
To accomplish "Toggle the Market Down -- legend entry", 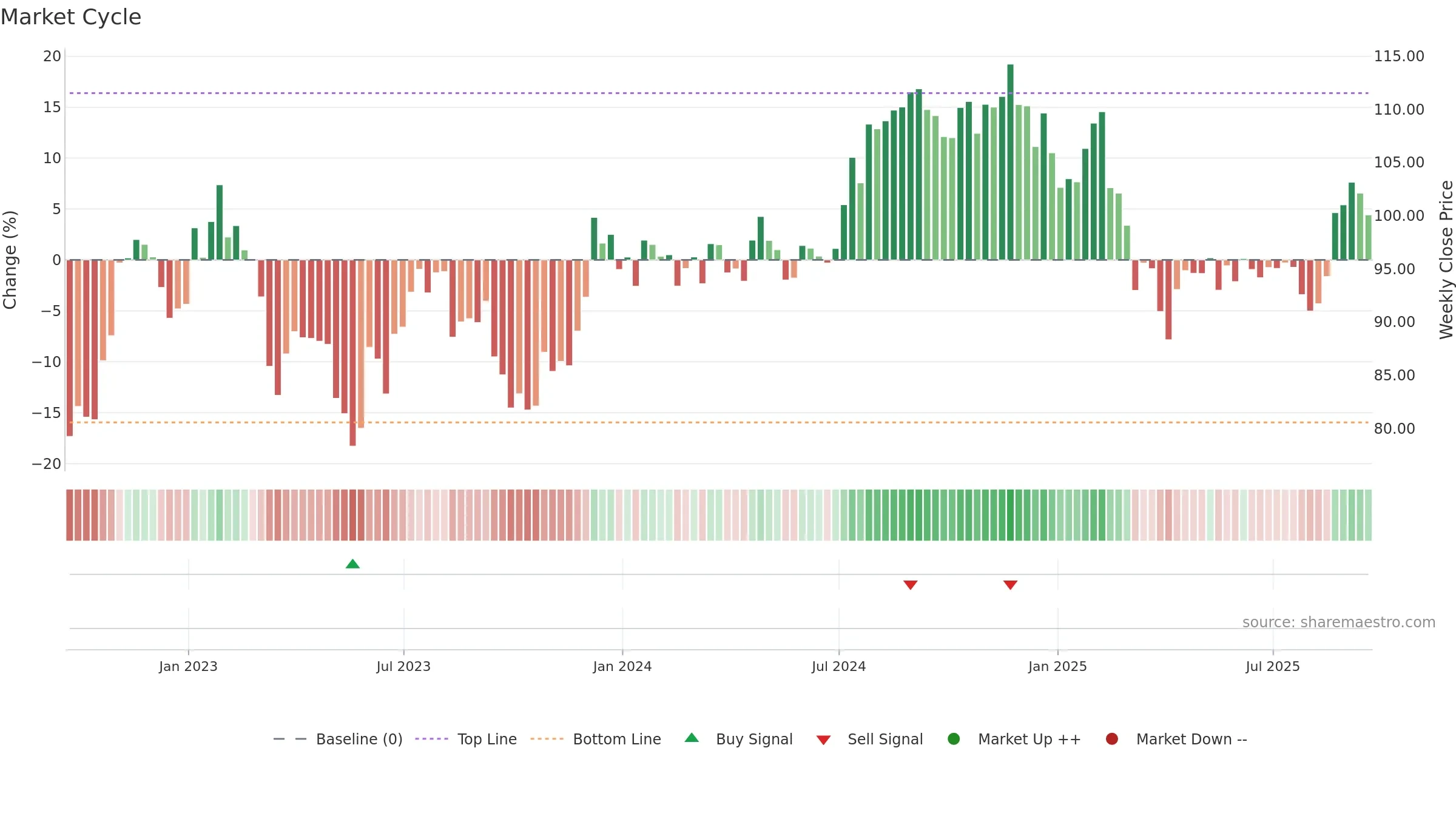I will click(1176, 739).
